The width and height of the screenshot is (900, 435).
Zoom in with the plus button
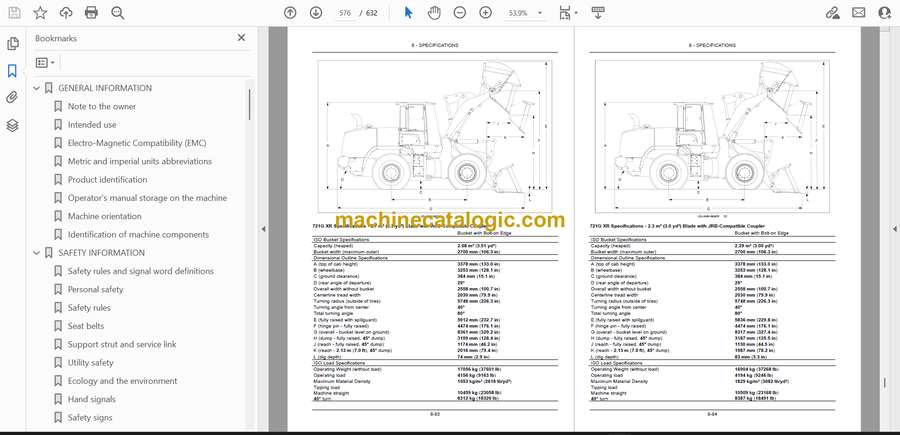coord(486,13)
